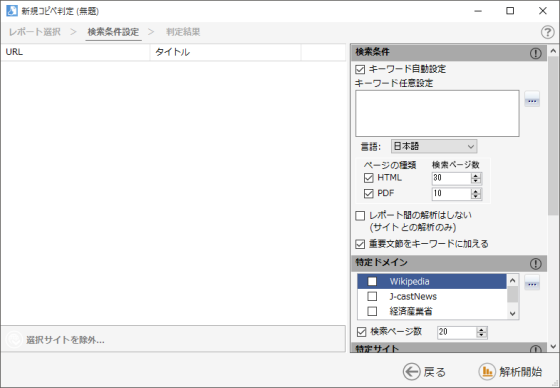Viewport: 560px width, 388px height.
Task: Enable レポート間の解析はしない checkbox
Action: coord(360,215)
